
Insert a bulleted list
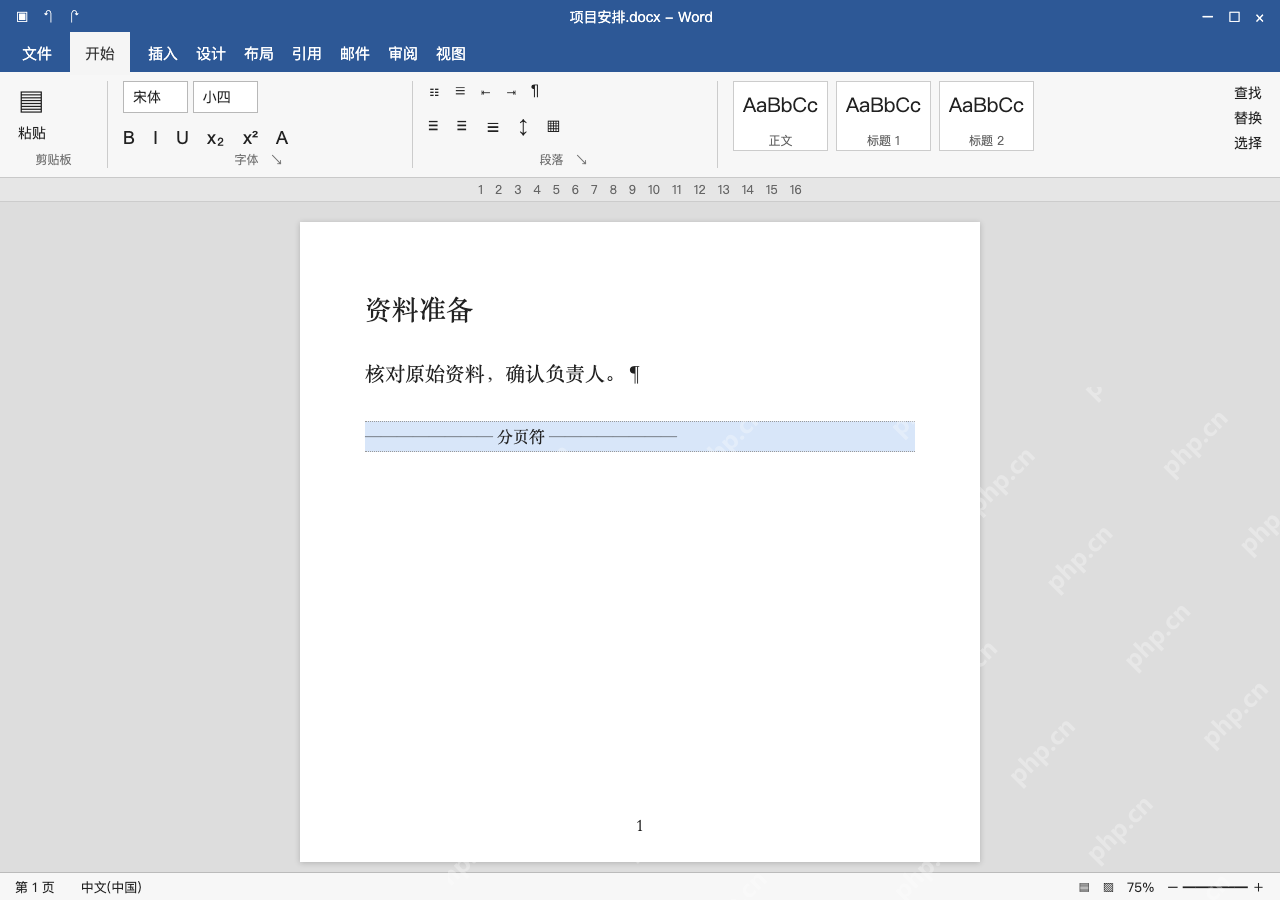click(x=434, y=92)
